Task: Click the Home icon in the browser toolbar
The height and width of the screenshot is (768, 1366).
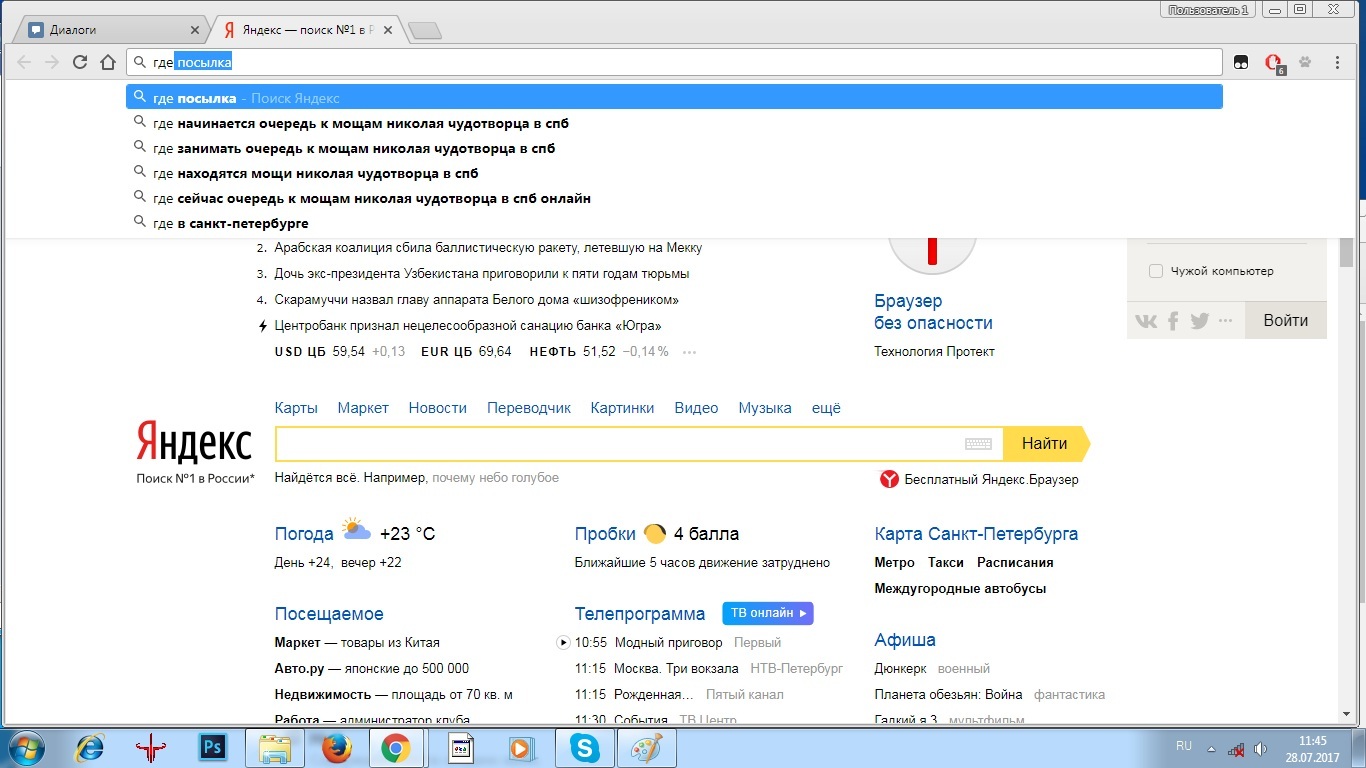Action: [108, 62]
